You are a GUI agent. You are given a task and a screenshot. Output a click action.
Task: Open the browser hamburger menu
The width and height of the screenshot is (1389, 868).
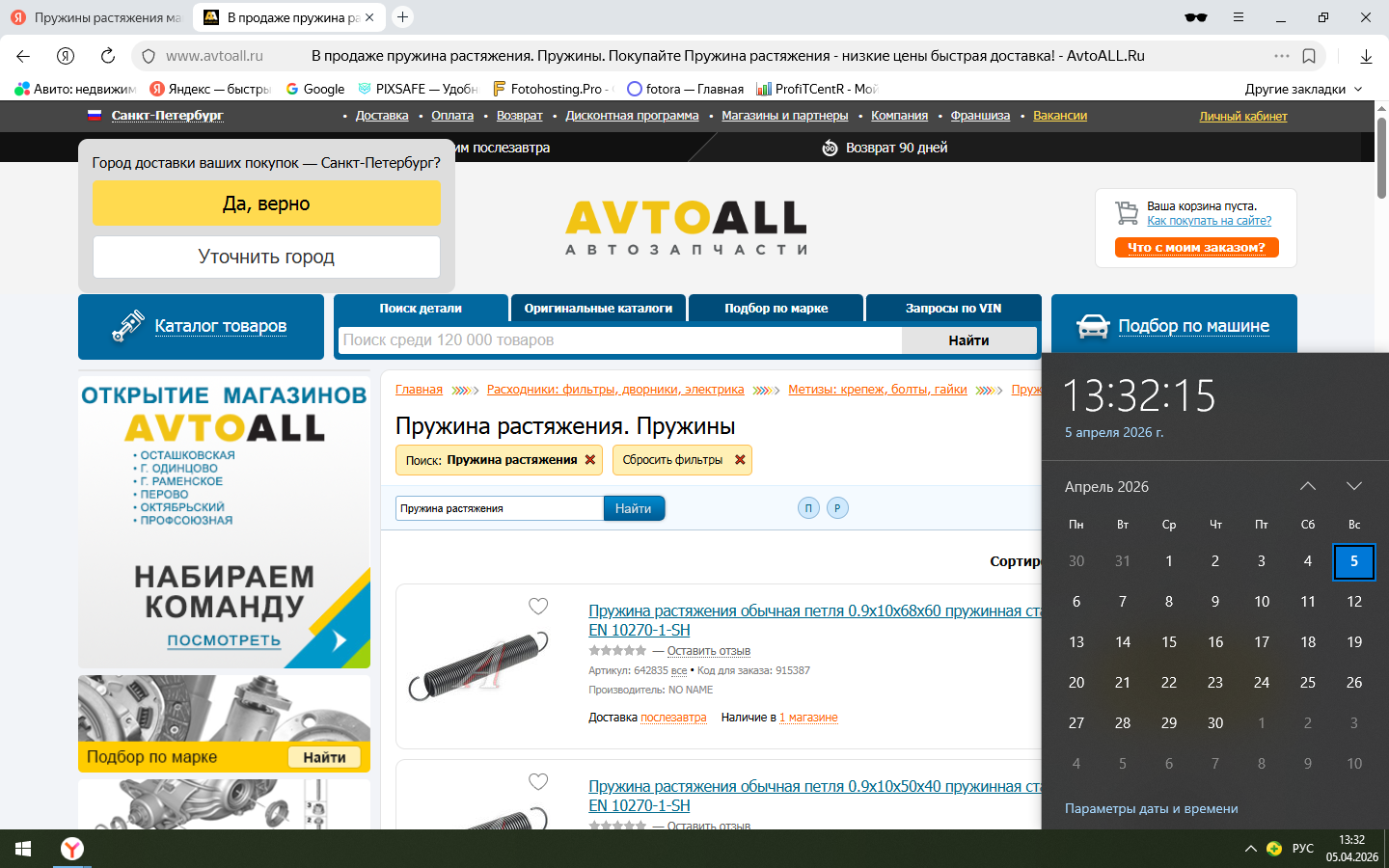1239,17
